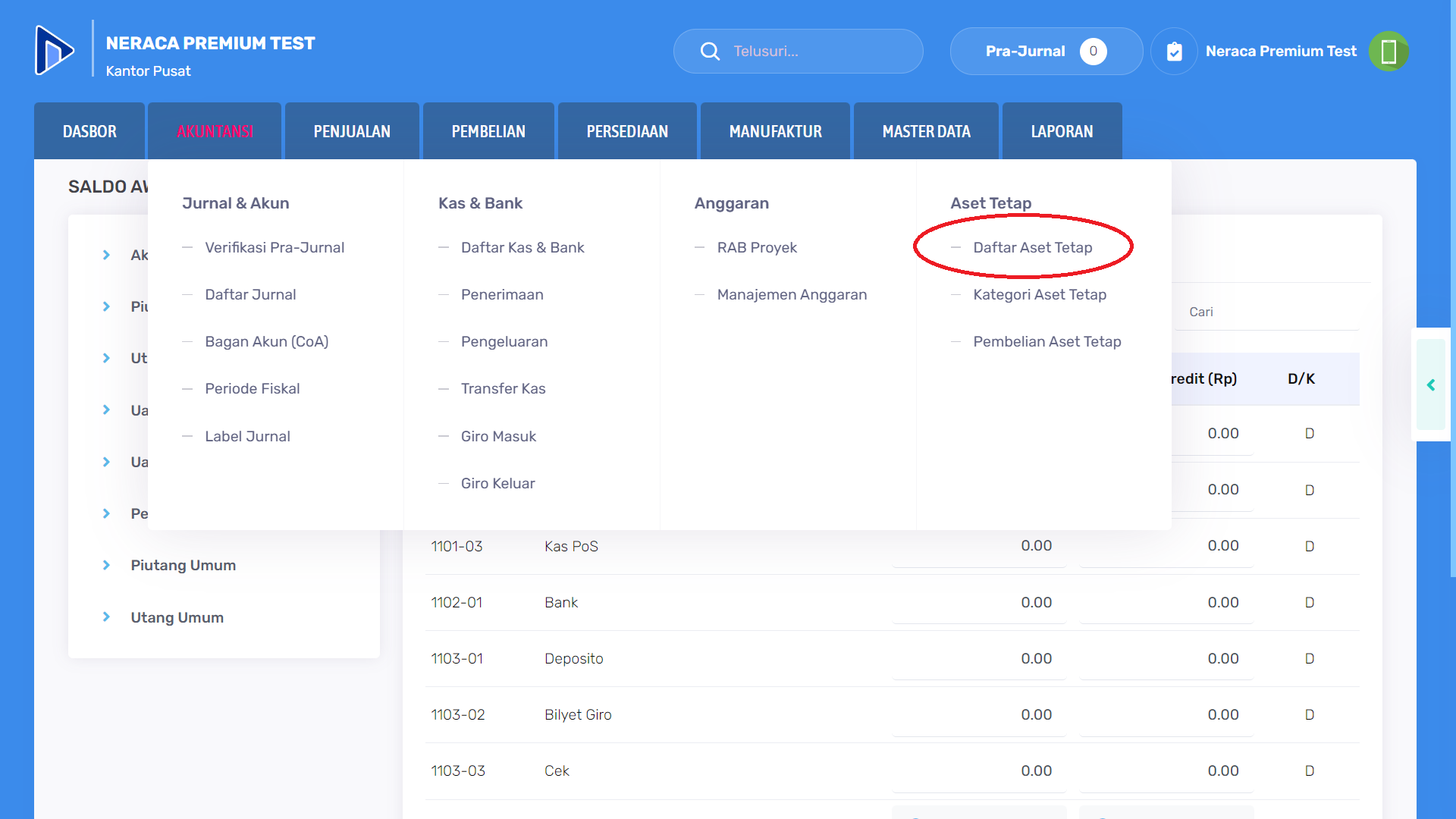This screenshot has width=1456, height=819.
Task: Select Daftar Jurnal menu entry
Action: 250,294
